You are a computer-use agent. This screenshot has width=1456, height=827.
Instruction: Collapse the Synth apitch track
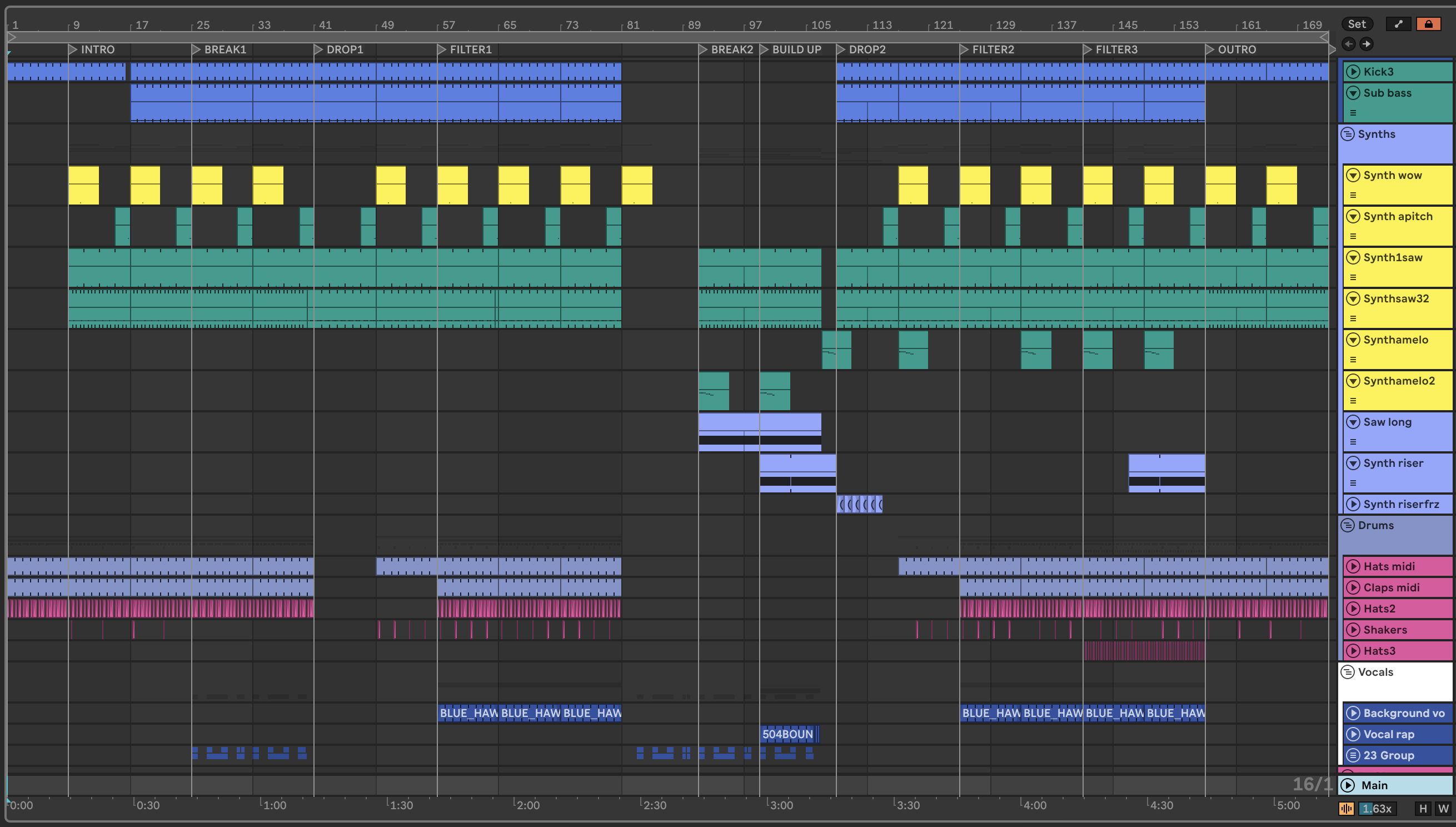[x=1353, y=216]
